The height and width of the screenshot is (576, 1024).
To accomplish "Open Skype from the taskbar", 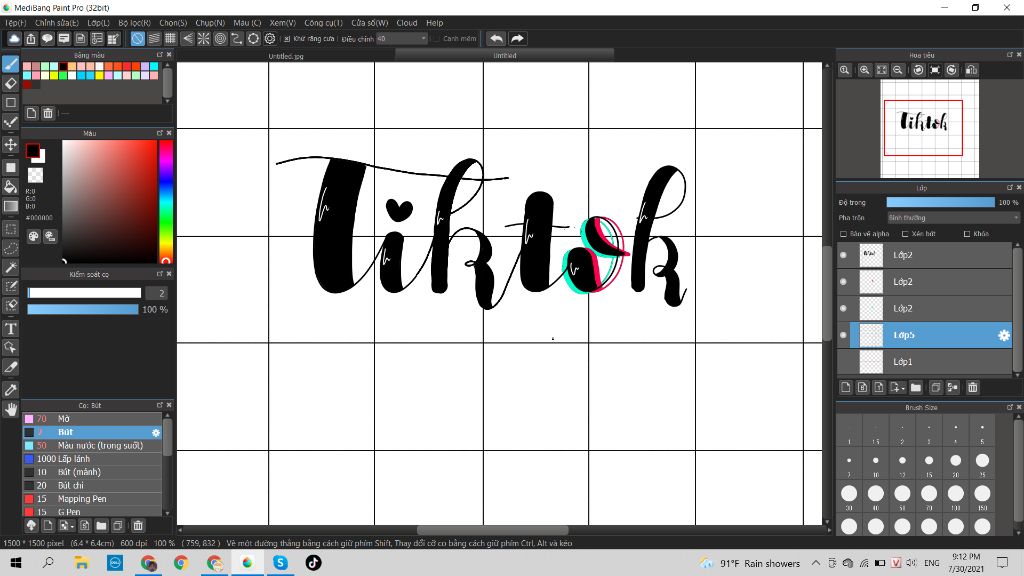I will coord(280,562).
